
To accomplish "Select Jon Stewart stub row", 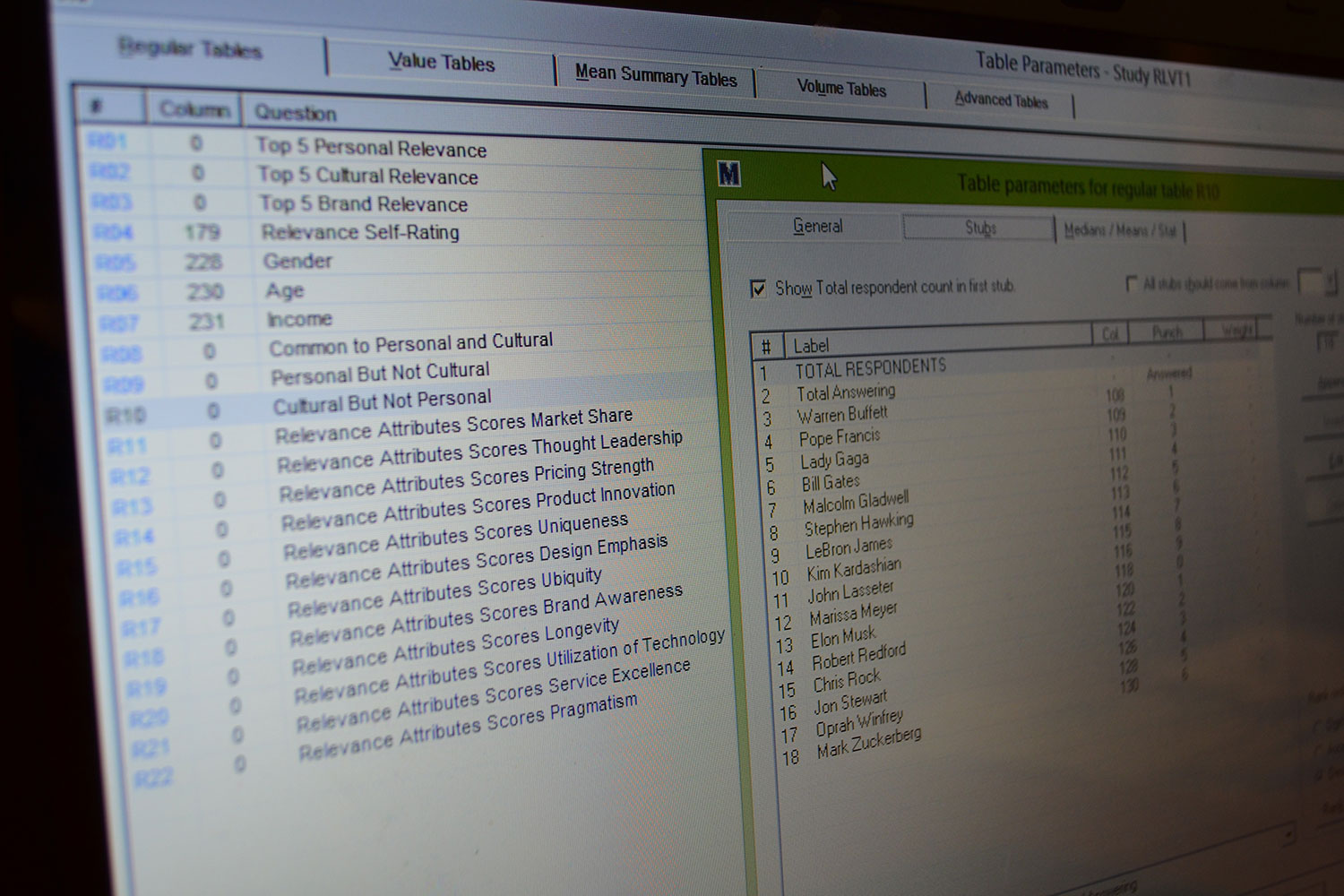I will tap(851, 702).
